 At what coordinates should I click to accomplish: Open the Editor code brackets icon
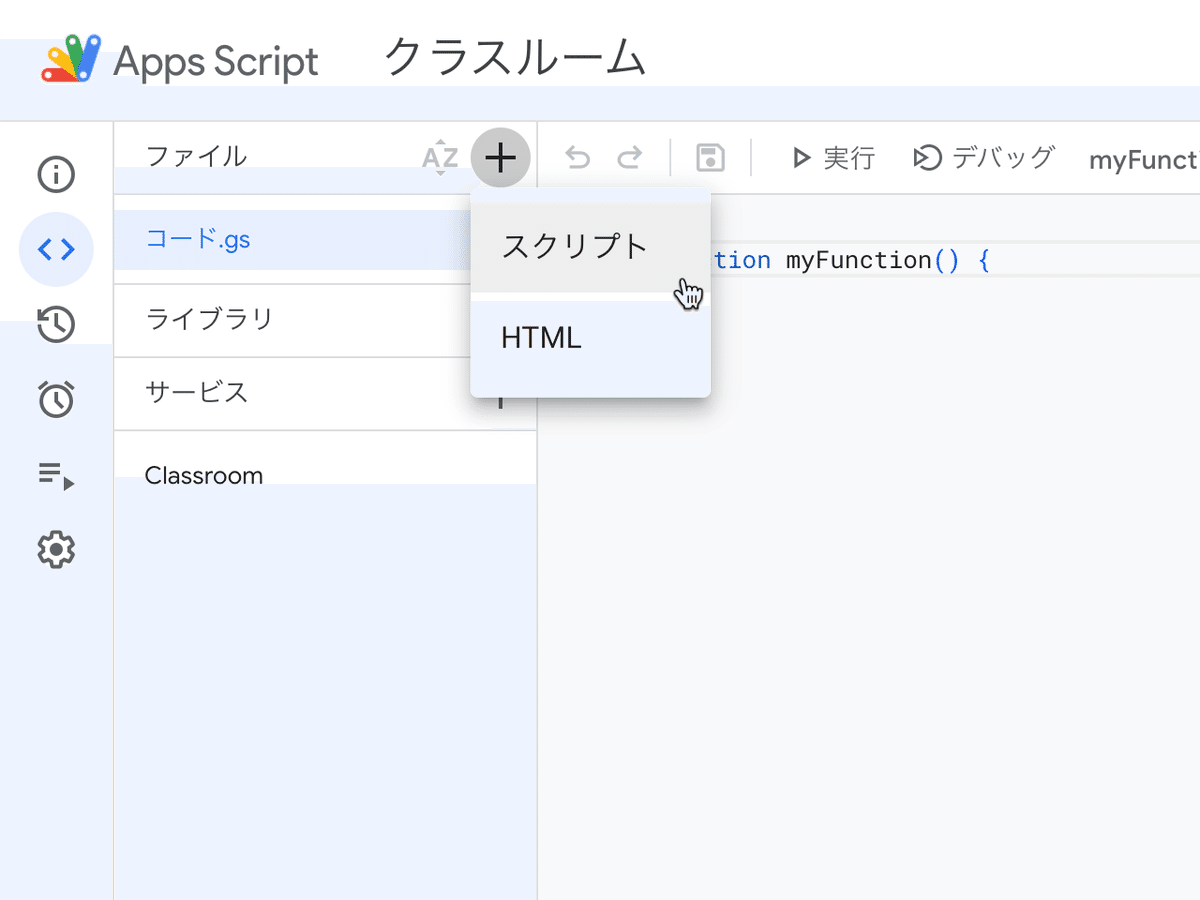click(56, 249)
